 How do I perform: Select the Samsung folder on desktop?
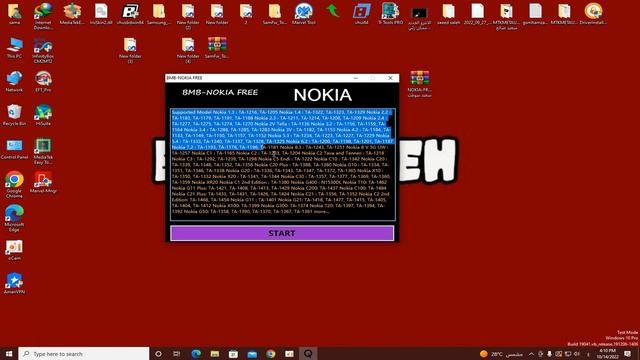pyautogui.click(x=159, y=14)
